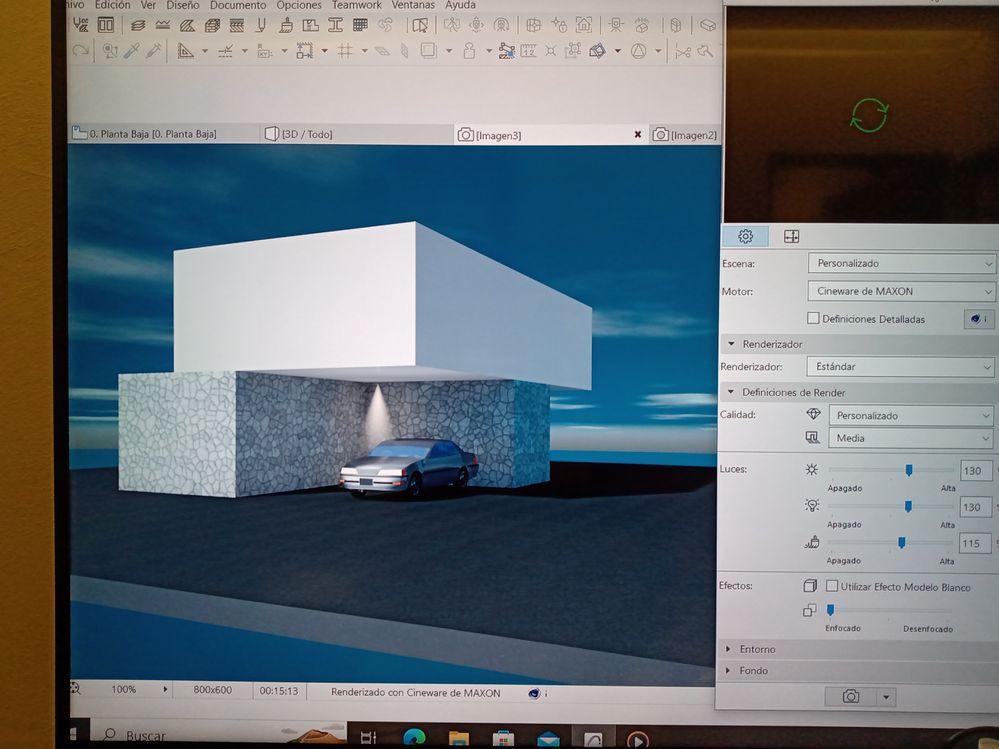Check Utilizar Efecto Modelo Blanco
999x749 pixels.
pyautogui.click(x=832, y=587)
